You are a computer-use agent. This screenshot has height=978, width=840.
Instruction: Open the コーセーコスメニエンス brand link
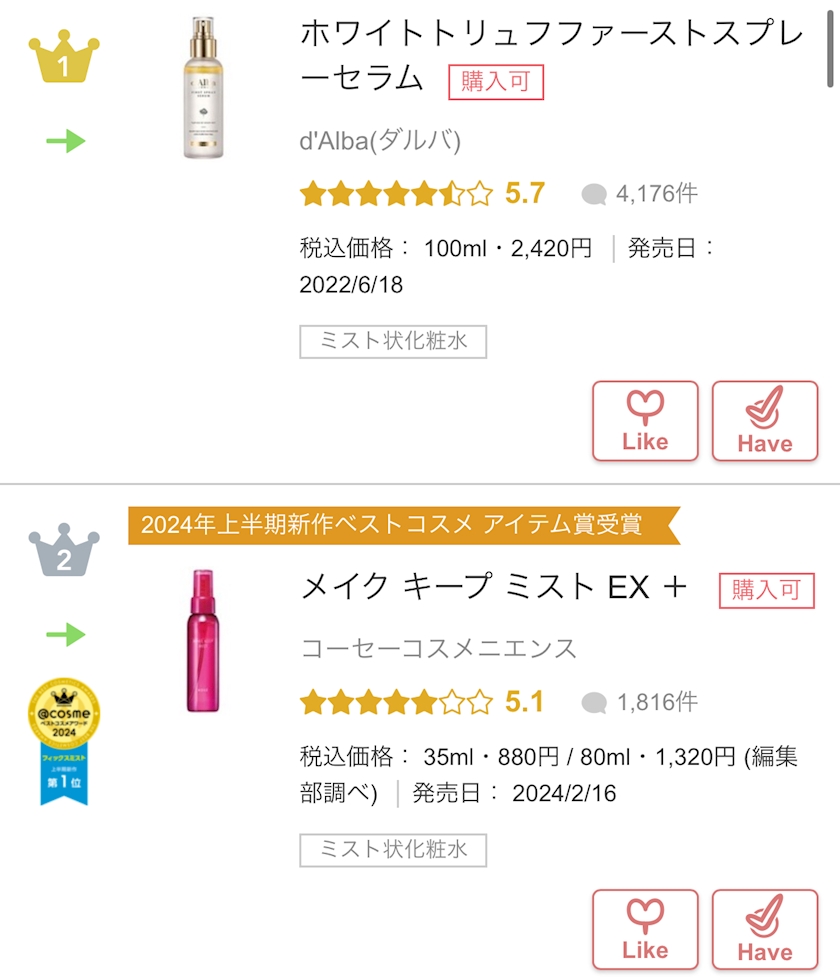(x=439, y=648)
